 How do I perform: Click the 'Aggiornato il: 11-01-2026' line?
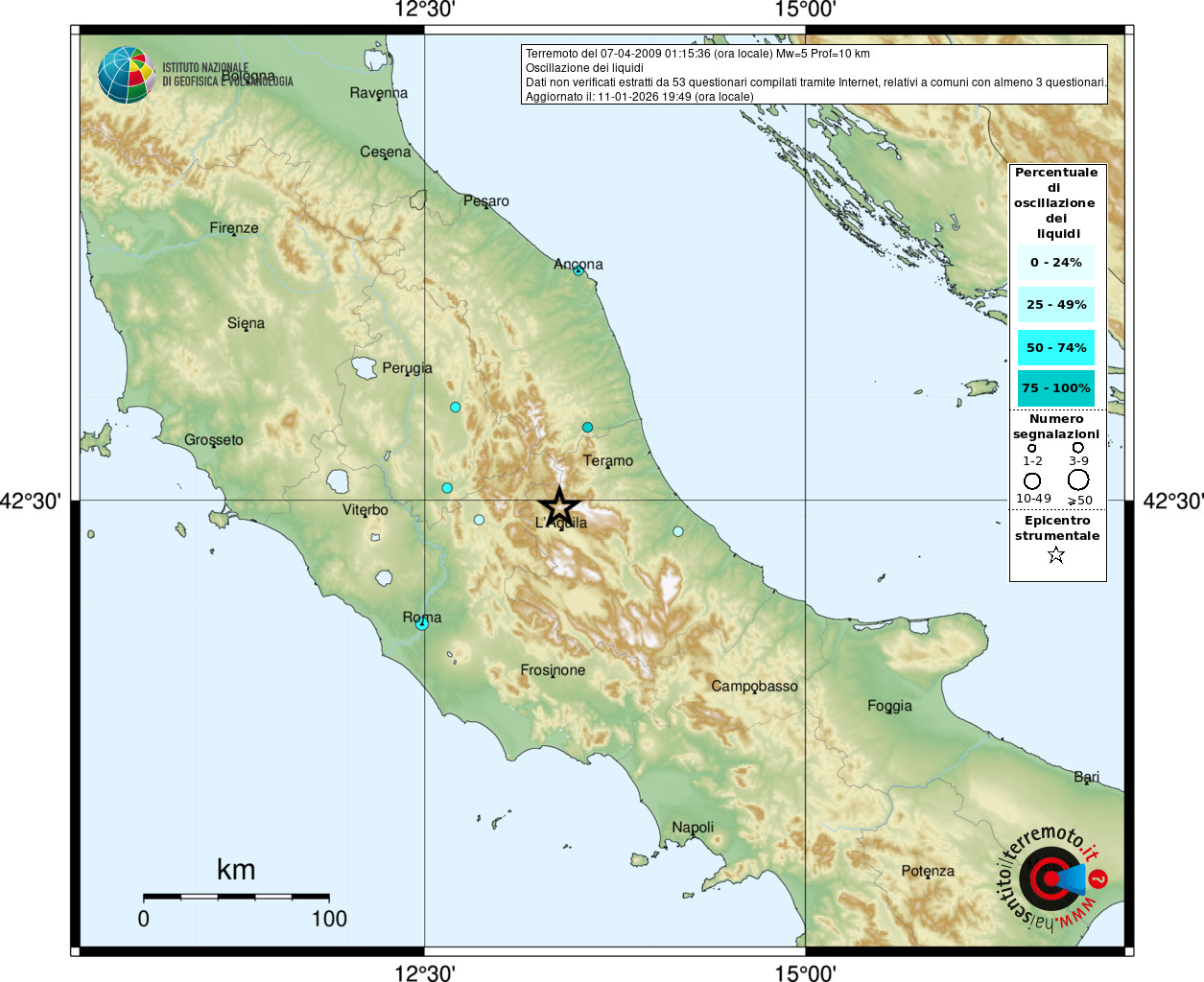(639, 97)
